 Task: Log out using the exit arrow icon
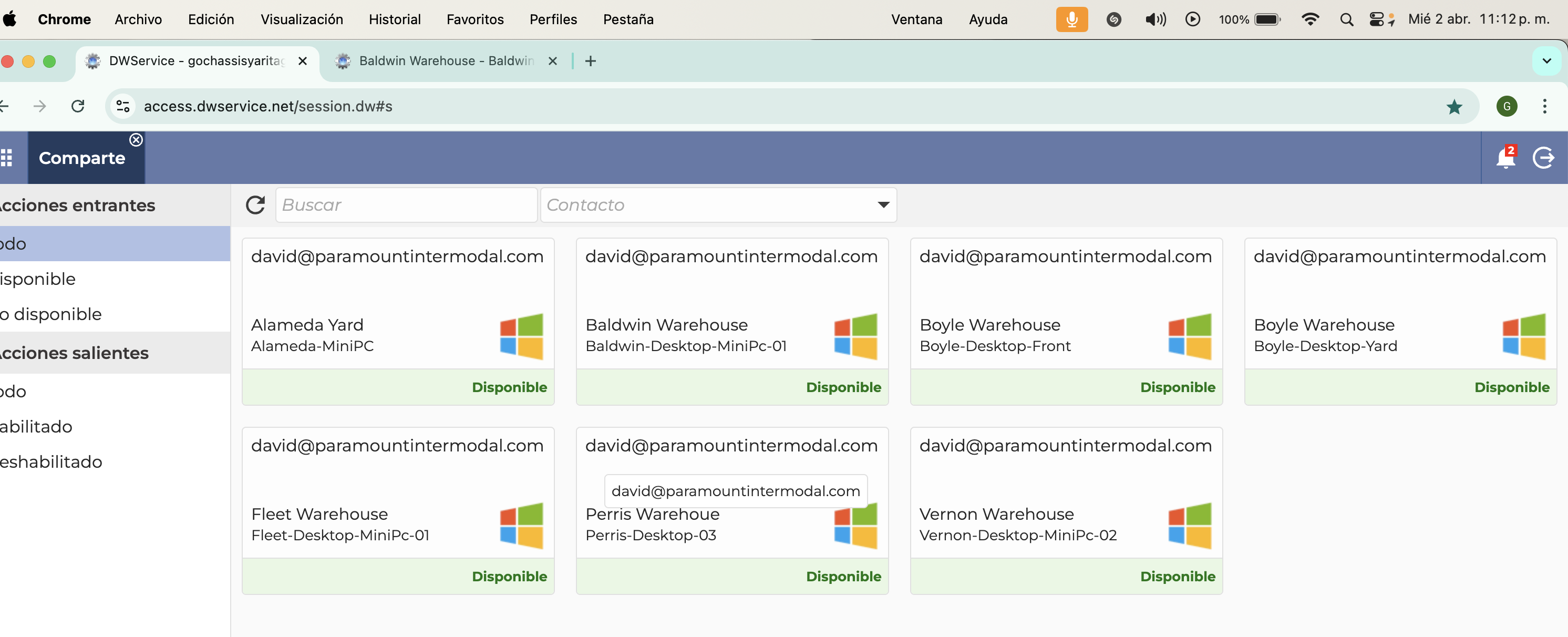[x=1543, y=158]
